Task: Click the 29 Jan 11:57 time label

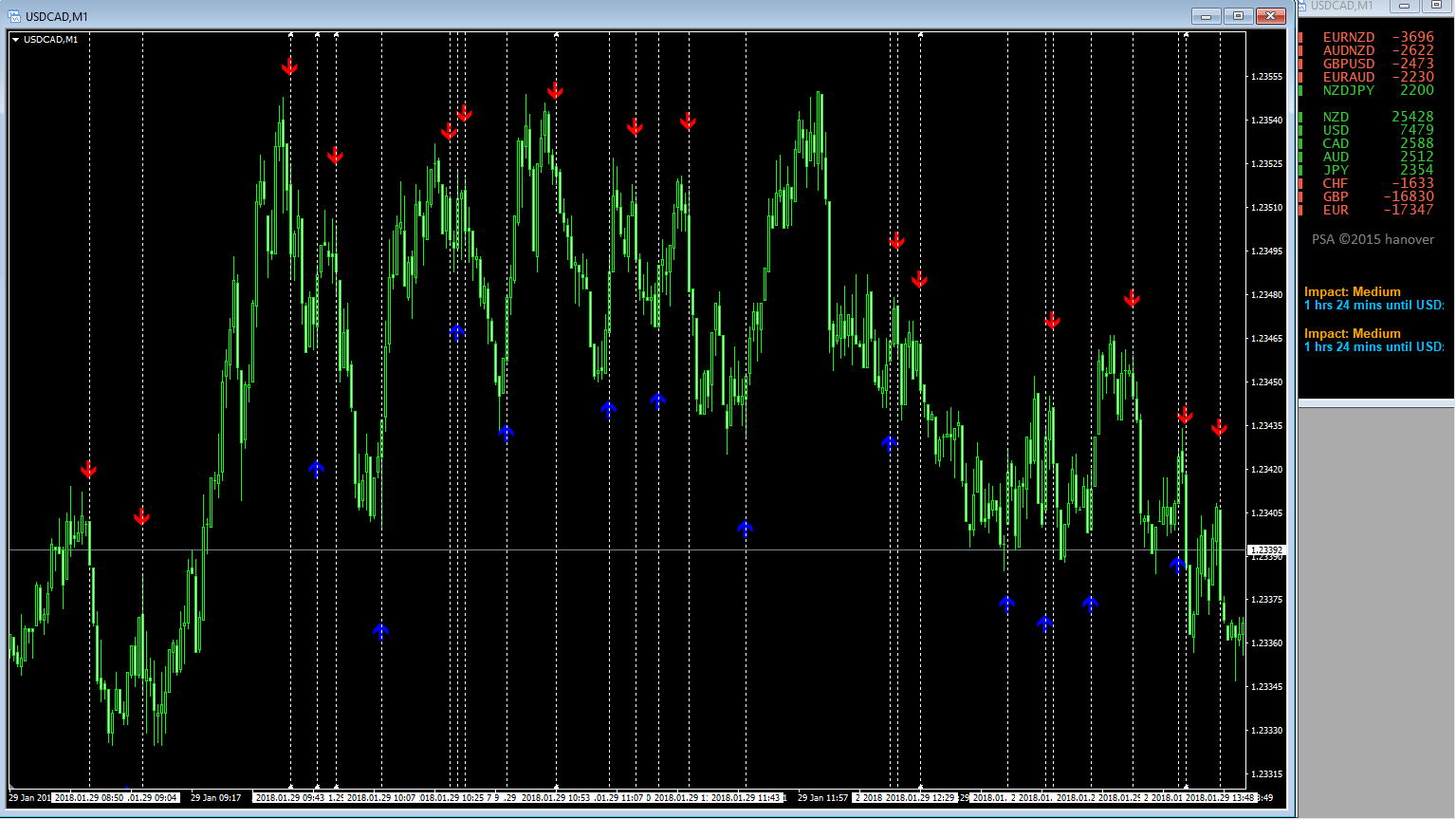Action: tap(822, 798)
